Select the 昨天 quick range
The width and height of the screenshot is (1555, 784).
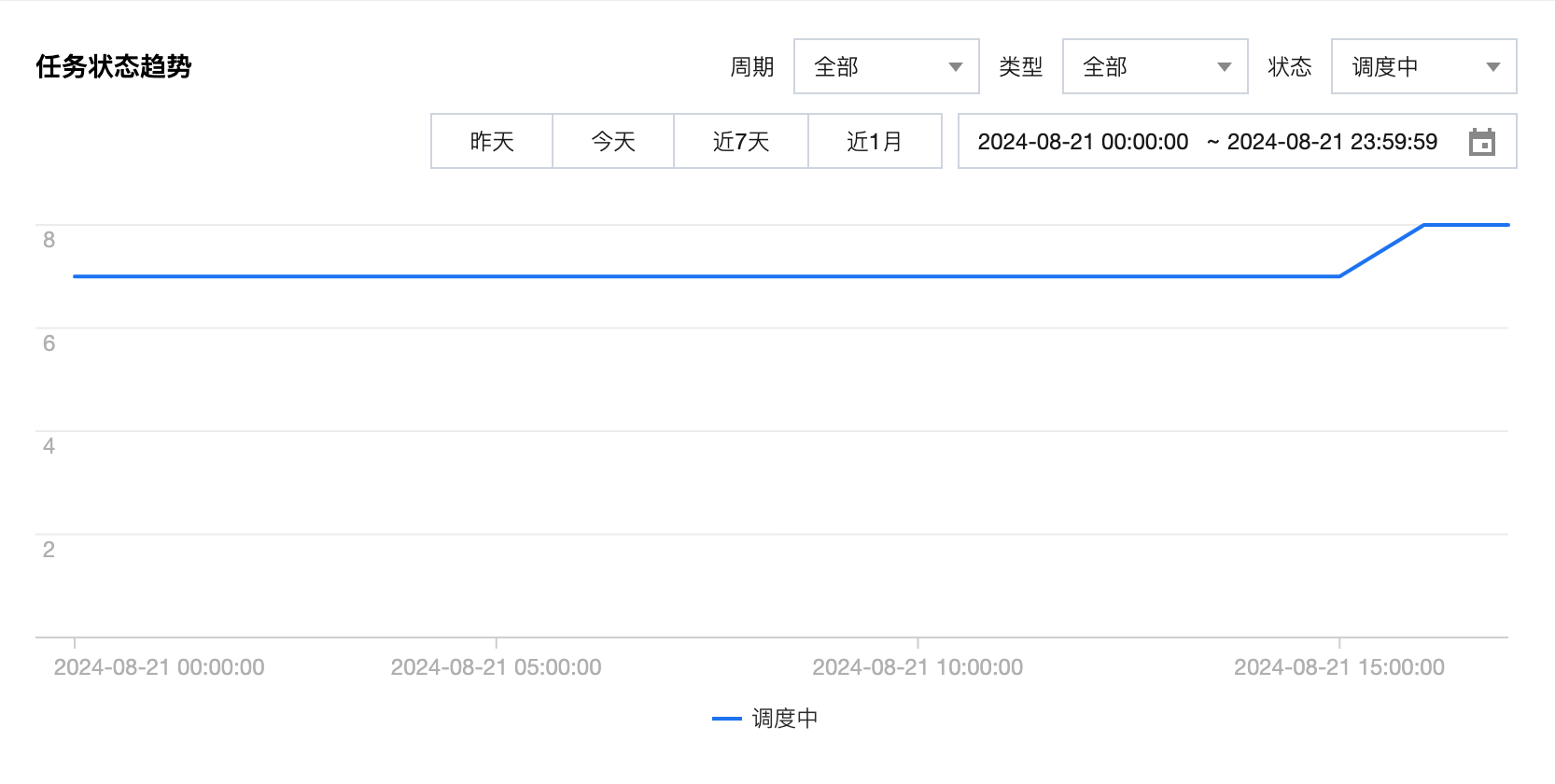tap(492, 142)
